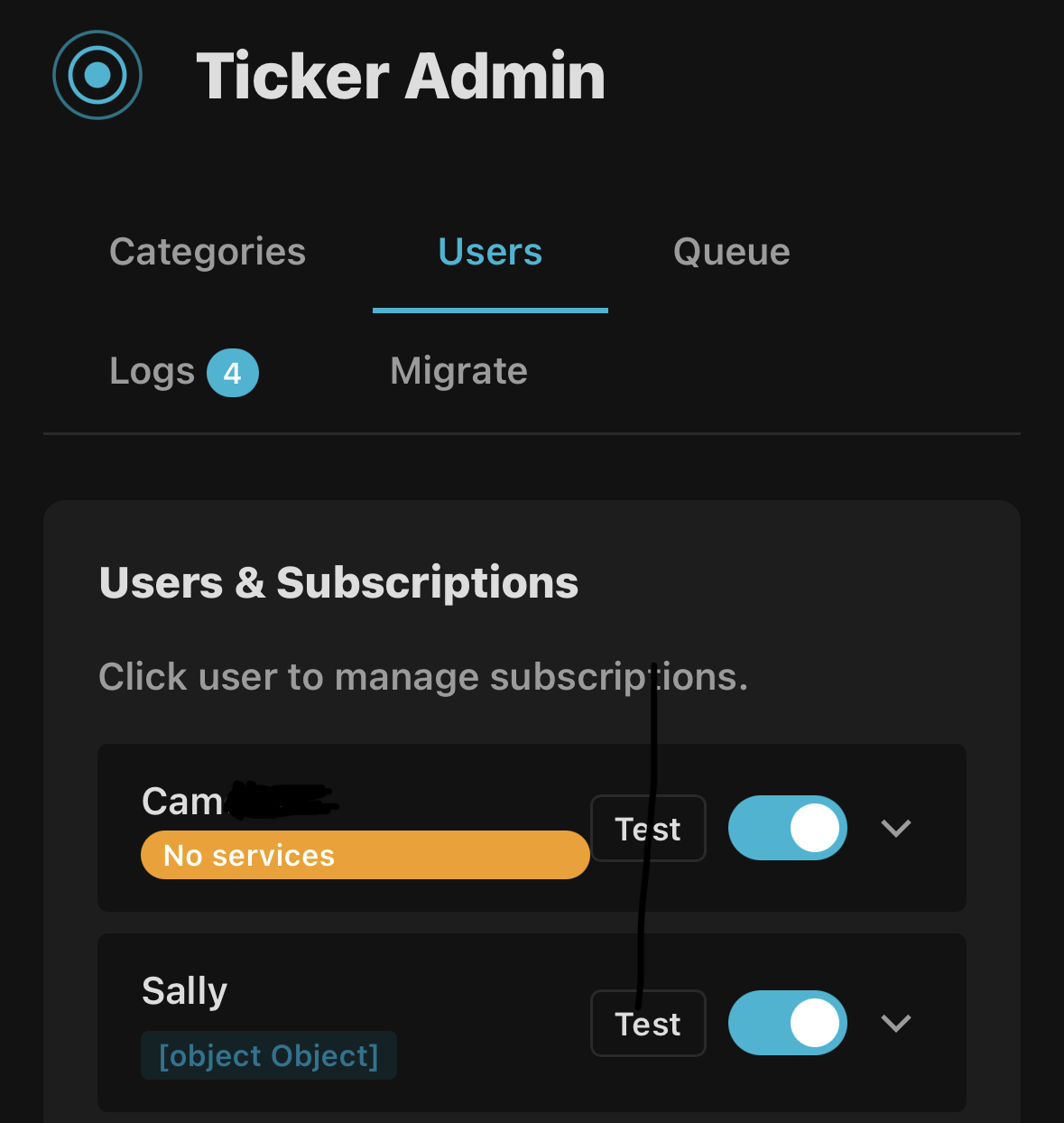Switch to the Queue tab
Image resolution: width=1064 pixels, height=1123 pixels.
coord(732,252)
